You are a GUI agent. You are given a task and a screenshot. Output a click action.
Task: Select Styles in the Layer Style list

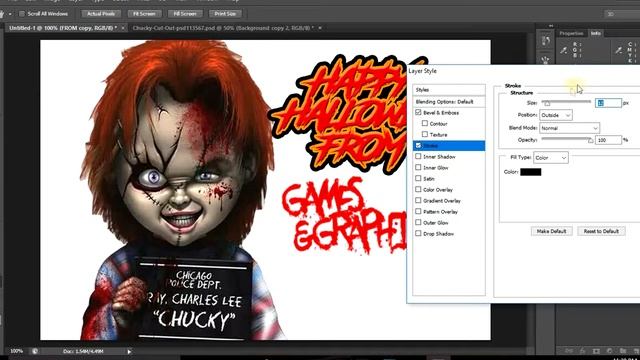point(449,90)
